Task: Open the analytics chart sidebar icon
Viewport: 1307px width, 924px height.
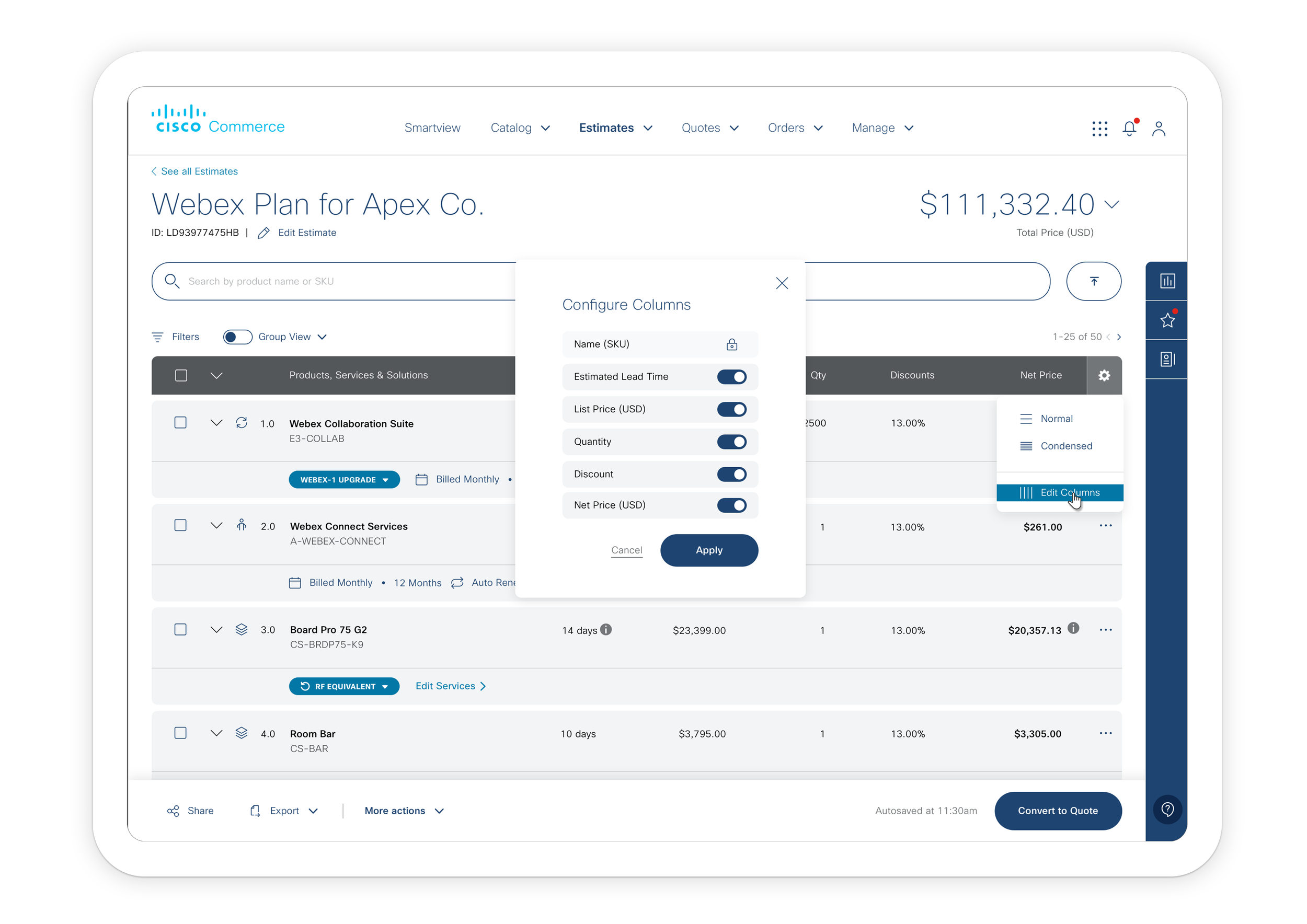Action: [1167, 281]
